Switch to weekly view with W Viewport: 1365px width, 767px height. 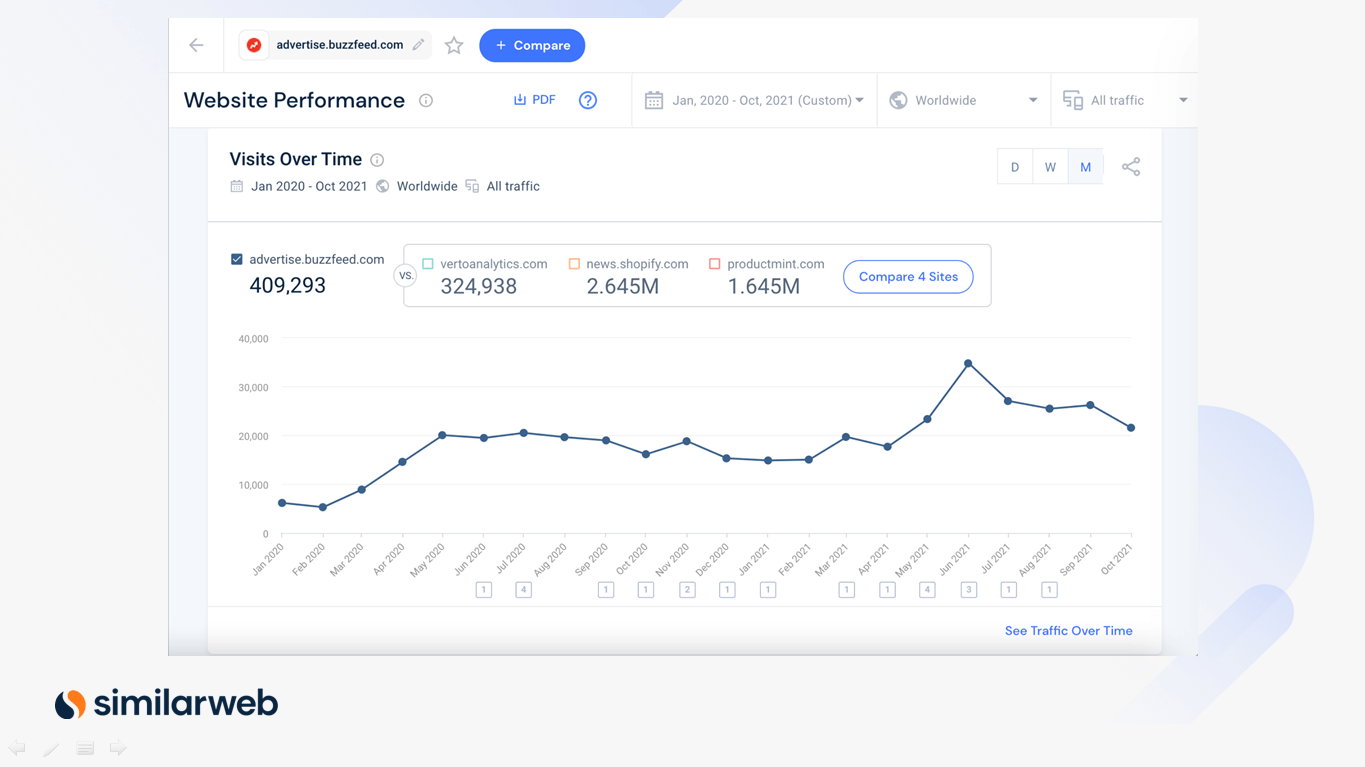point(1050,167)
